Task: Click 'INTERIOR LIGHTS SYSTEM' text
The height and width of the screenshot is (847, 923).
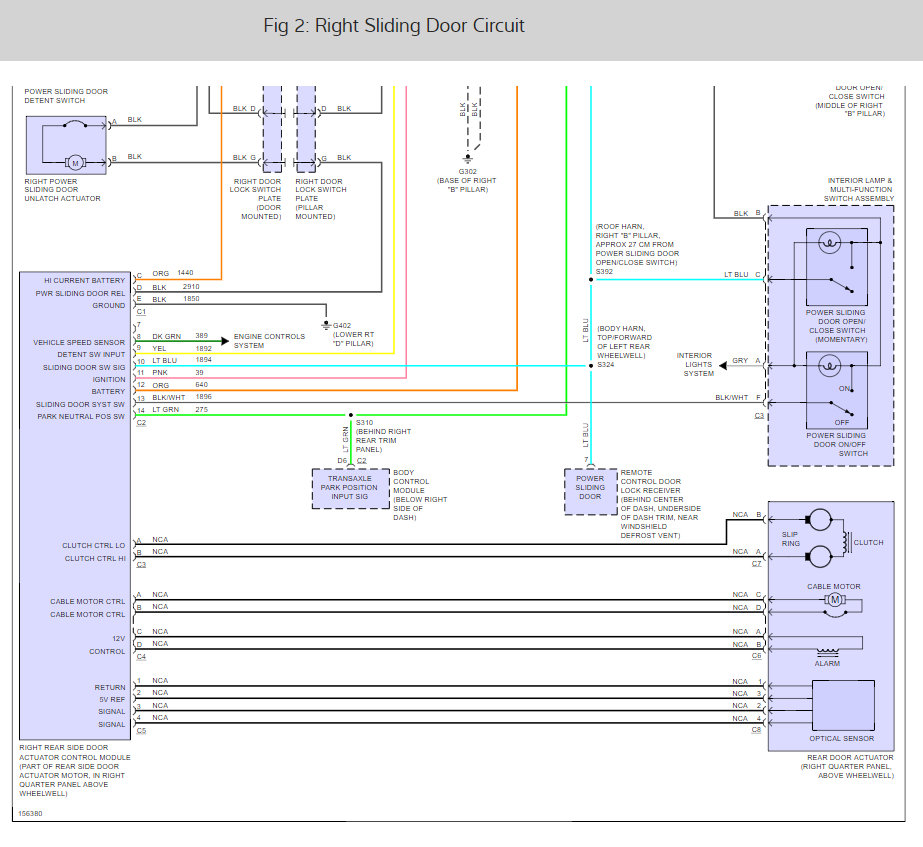Action: [x=695, y=364]
